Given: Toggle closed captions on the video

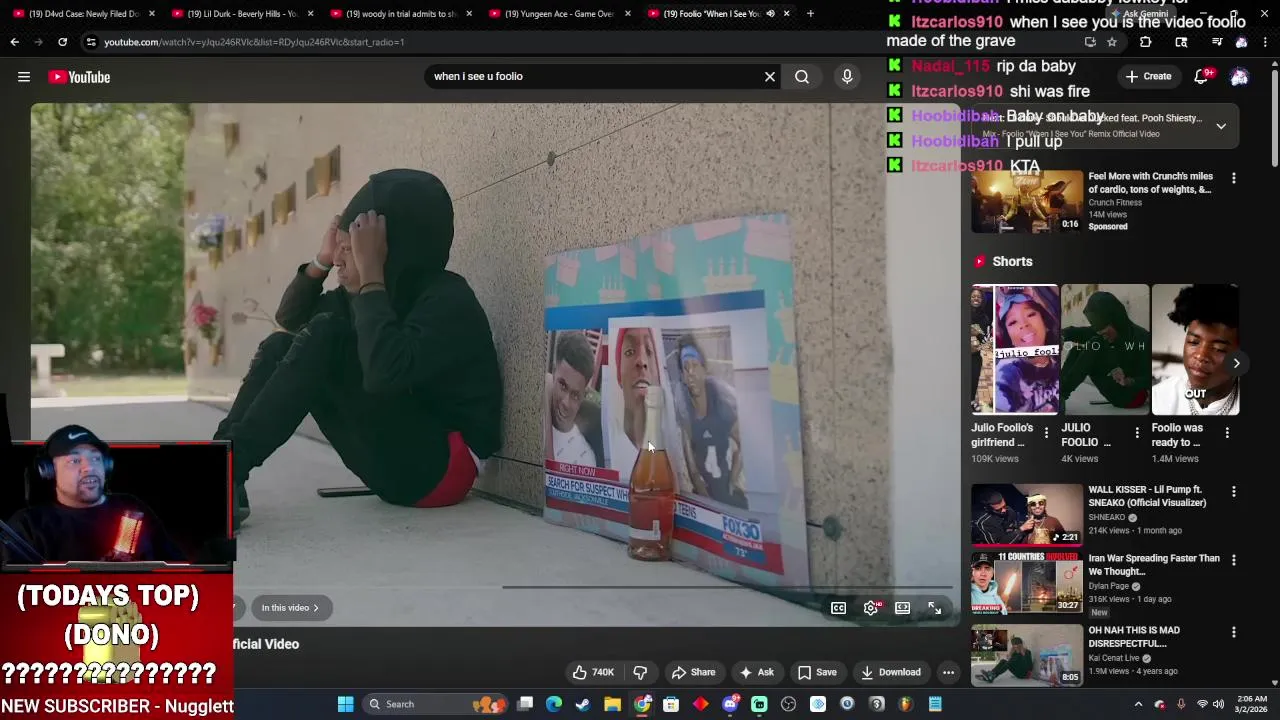Looking at the screenshot, I should coord(838,608).
